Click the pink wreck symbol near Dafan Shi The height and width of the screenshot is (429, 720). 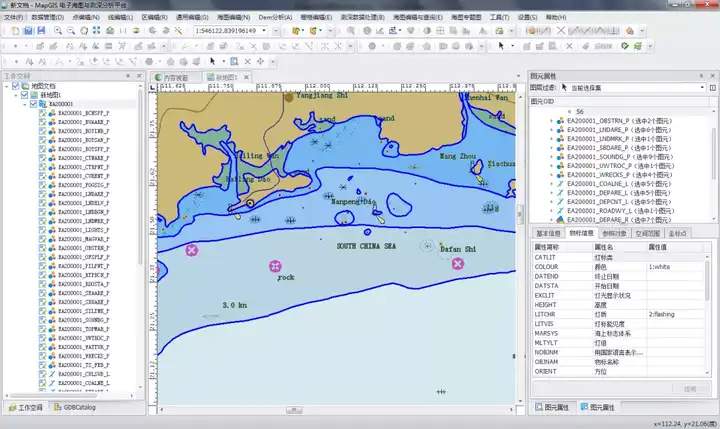(x=457, y=264)
